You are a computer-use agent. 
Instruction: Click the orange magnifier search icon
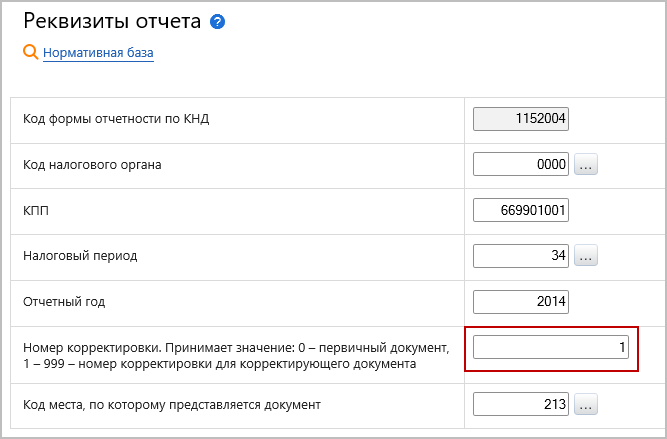click(x=31, y=52)
